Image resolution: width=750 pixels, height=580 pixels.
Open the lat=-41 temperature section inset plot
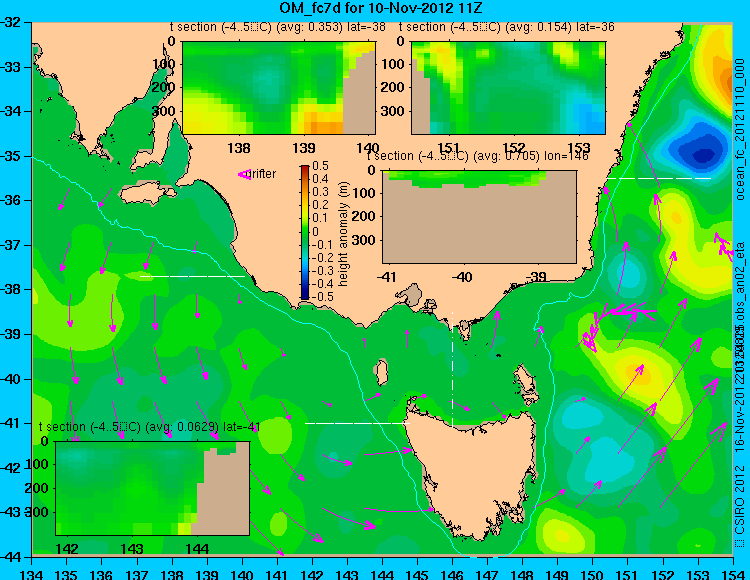point(153,488)
